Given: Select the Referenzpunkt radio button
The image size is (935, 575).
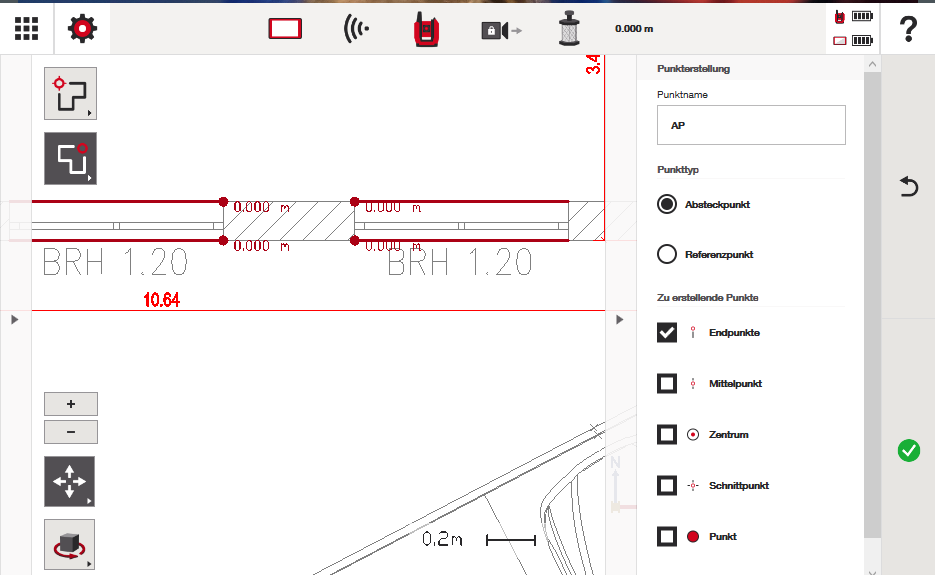Looking at the screenshot, I should [667, 254].
